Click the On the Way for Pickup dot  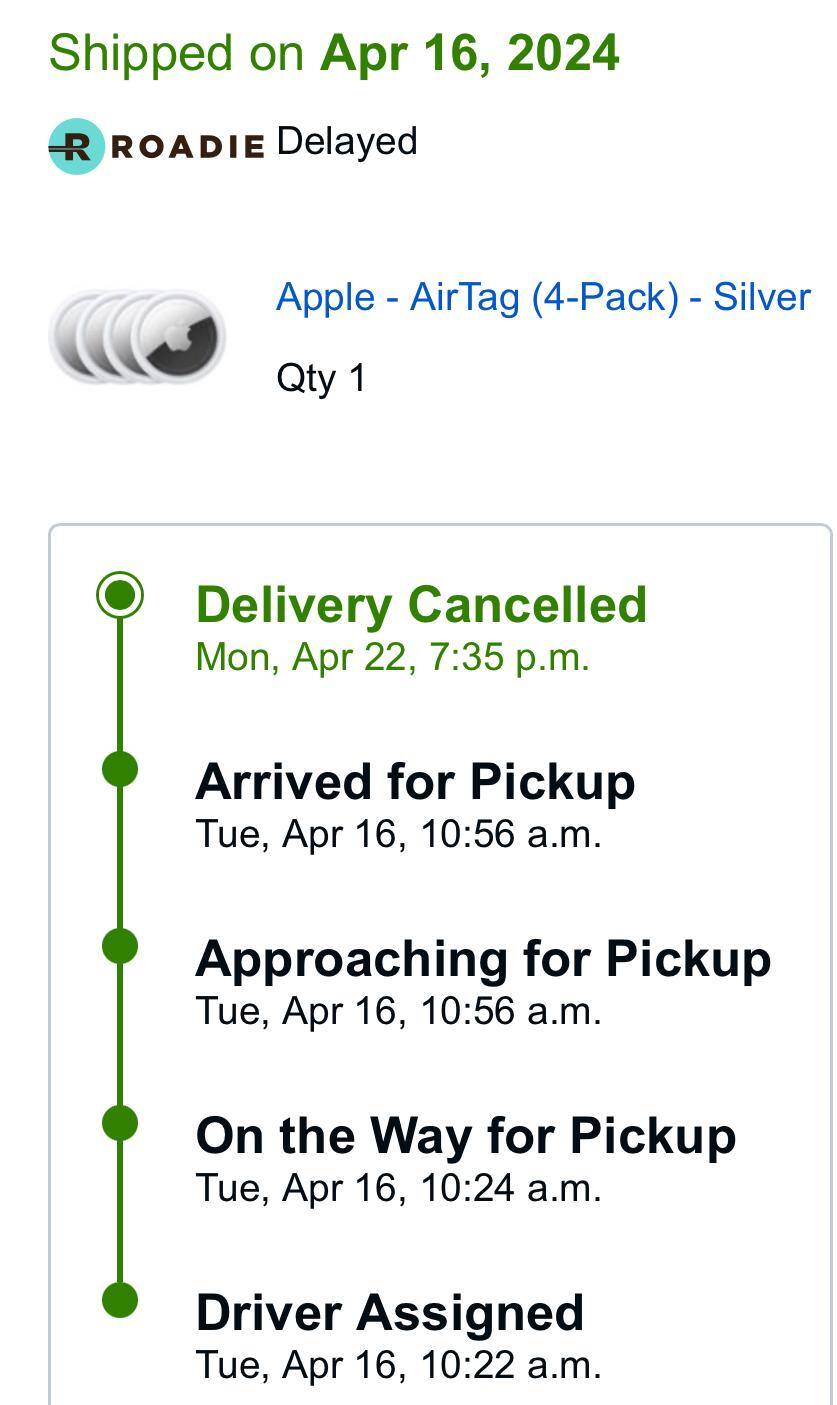120,1123
